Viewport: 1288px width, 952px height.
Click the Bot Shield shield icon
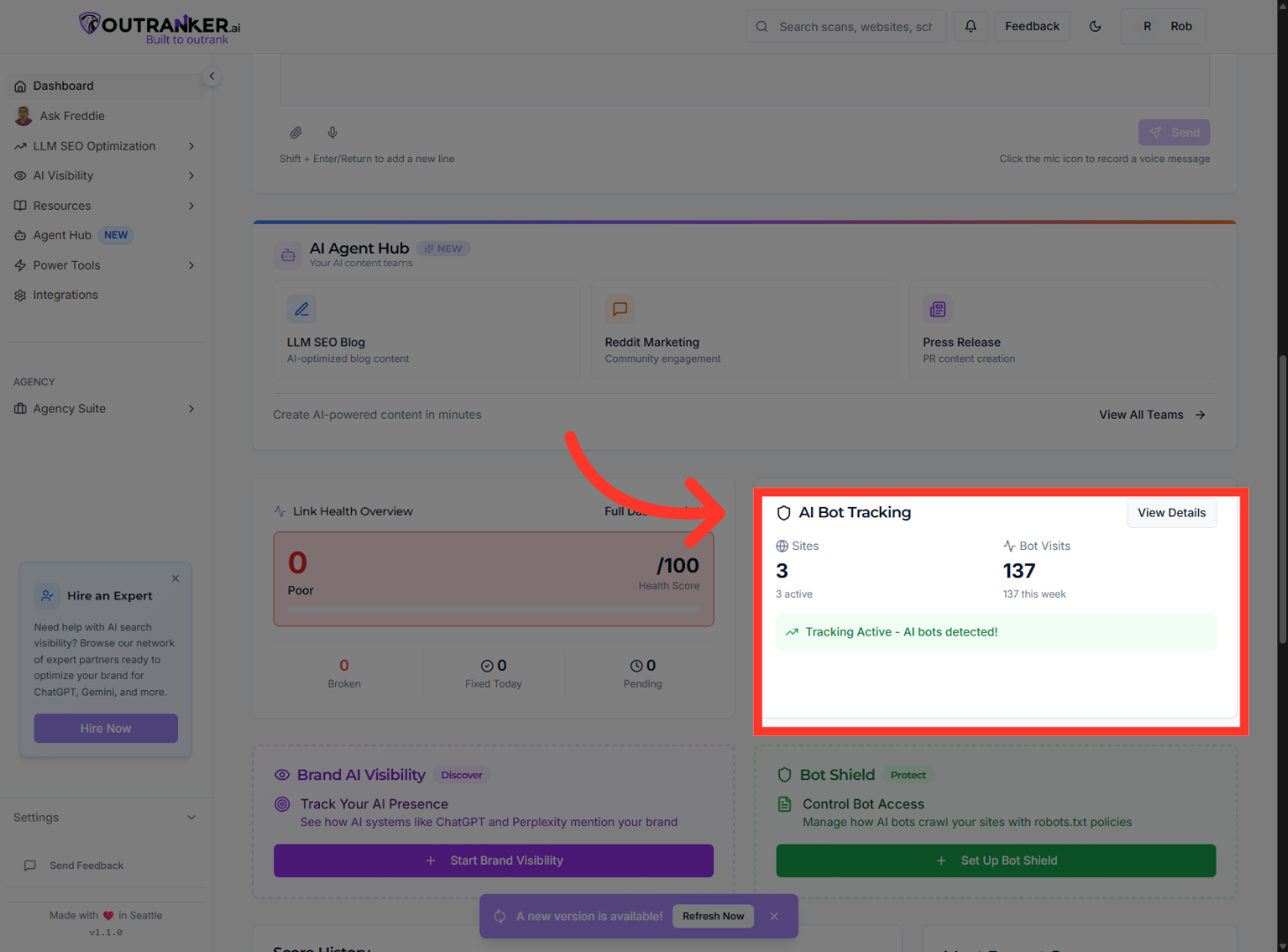click(785, 775)
